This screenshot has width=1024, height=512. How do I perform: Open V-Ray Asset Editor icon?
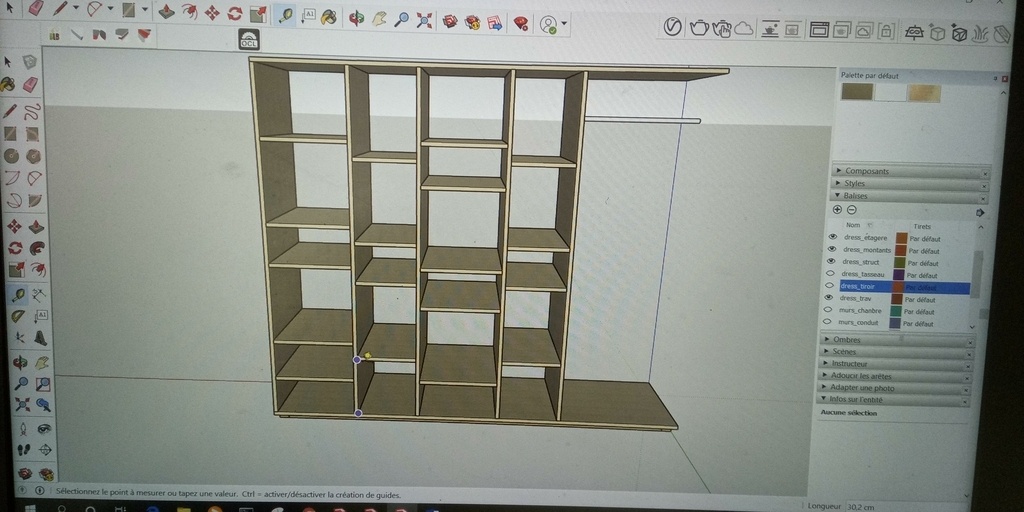pos(673,27)
